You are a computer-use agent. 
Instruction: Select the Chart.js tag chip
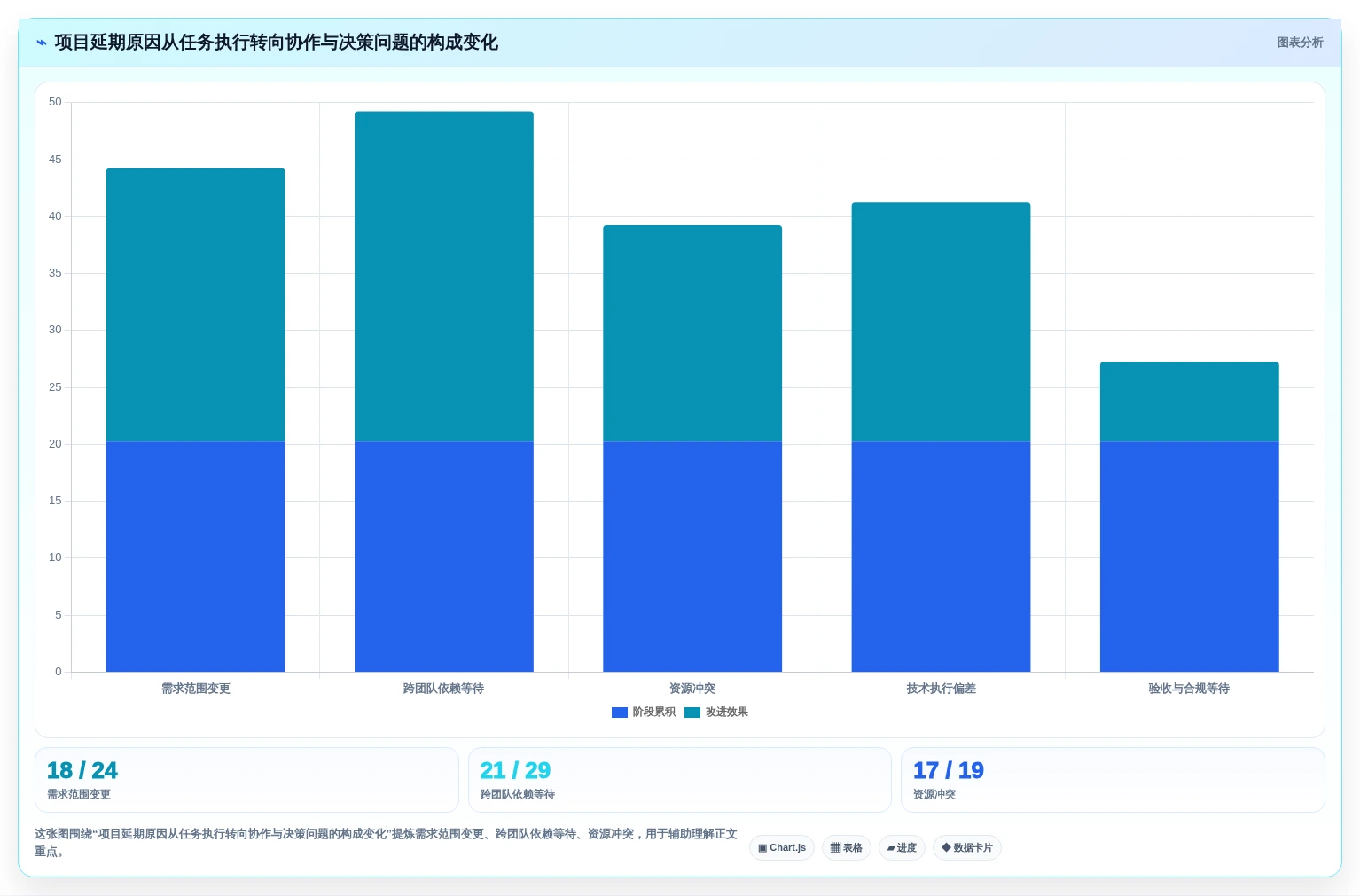pyautogui.click(x=782, y=848)
